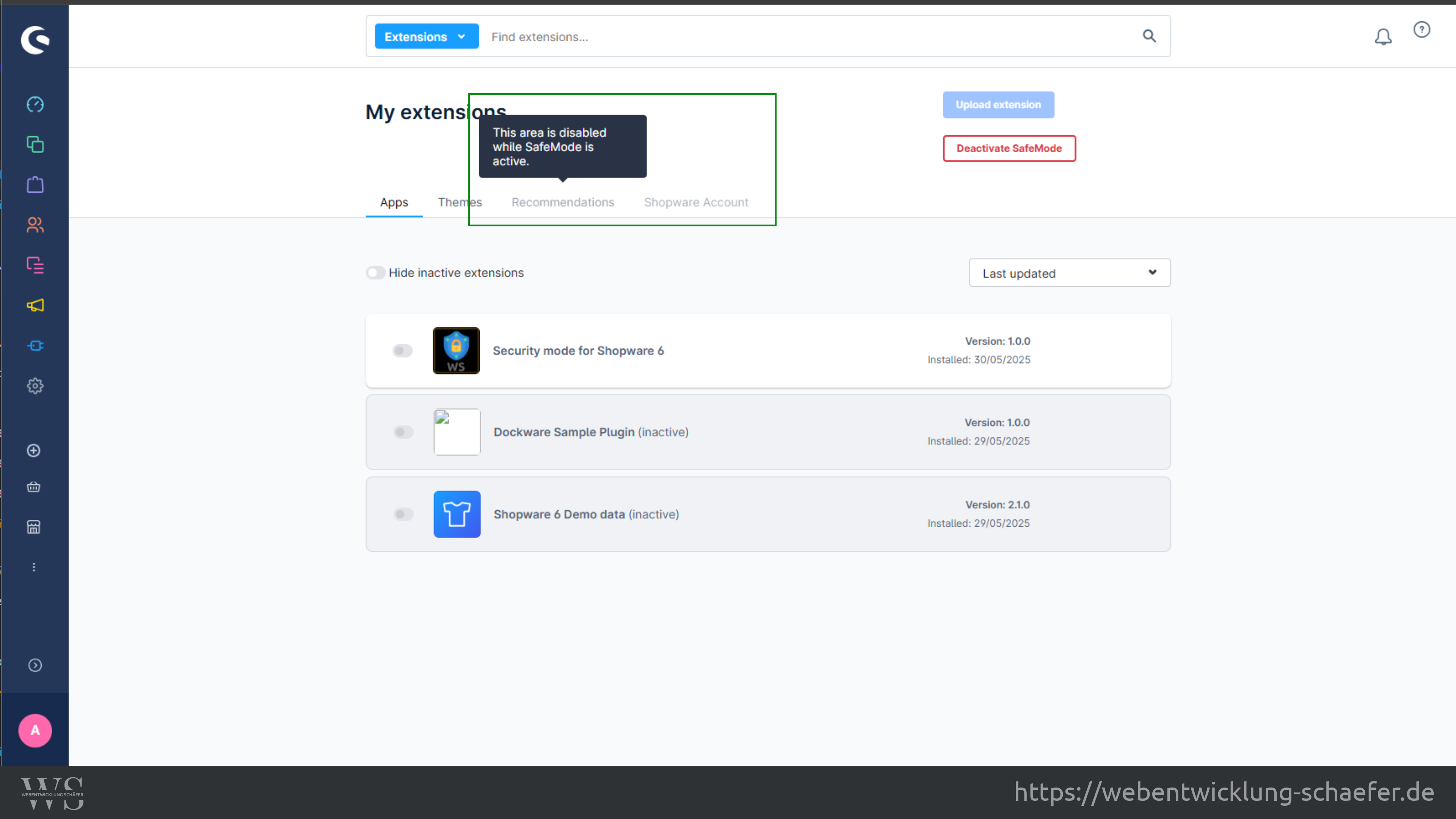Open the Content sidebar icon
The width and height of the screenshot is (1456, 819).
(35, 265)
